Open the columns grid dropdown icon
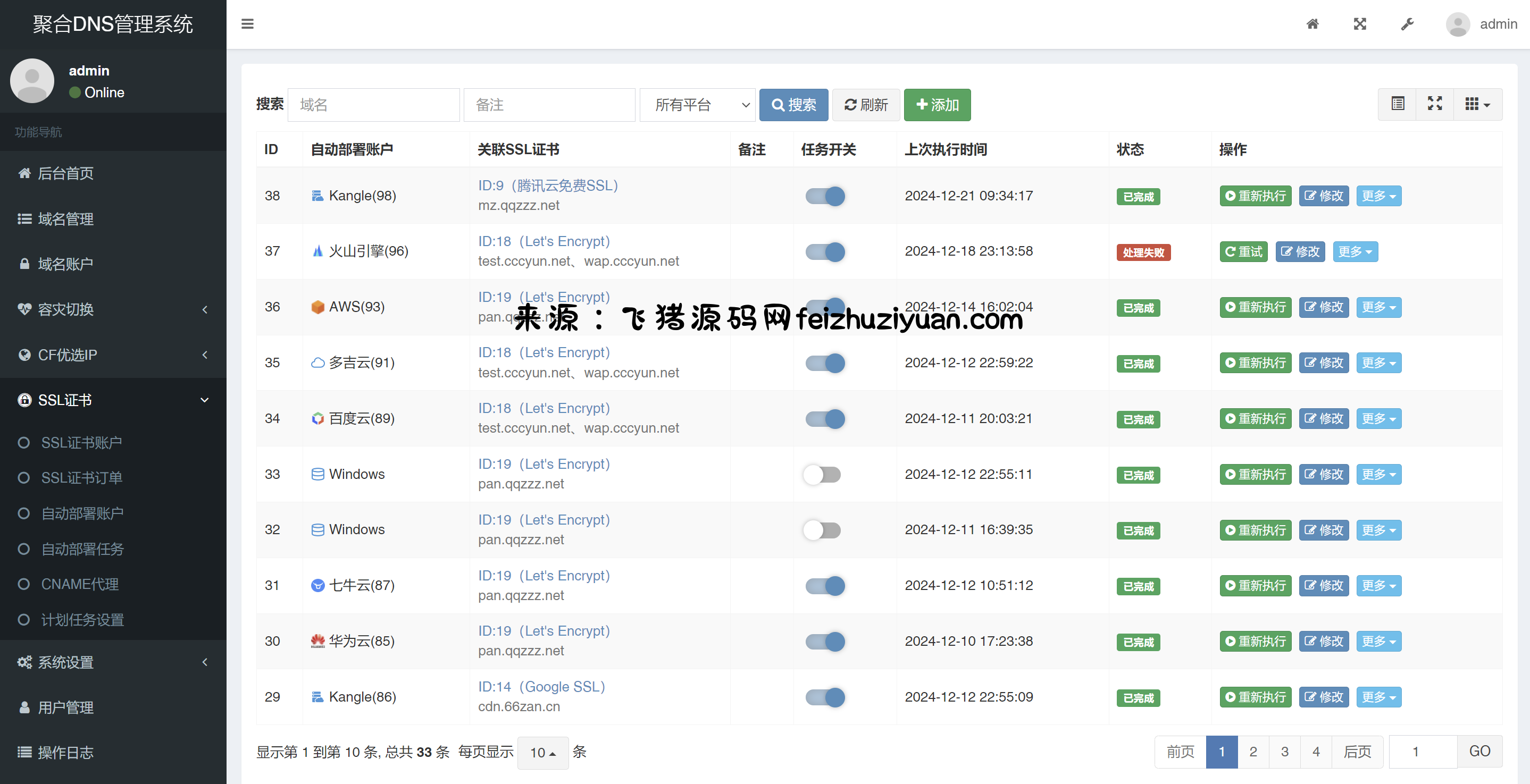The image size is (1530, 784). point(1477,105)
